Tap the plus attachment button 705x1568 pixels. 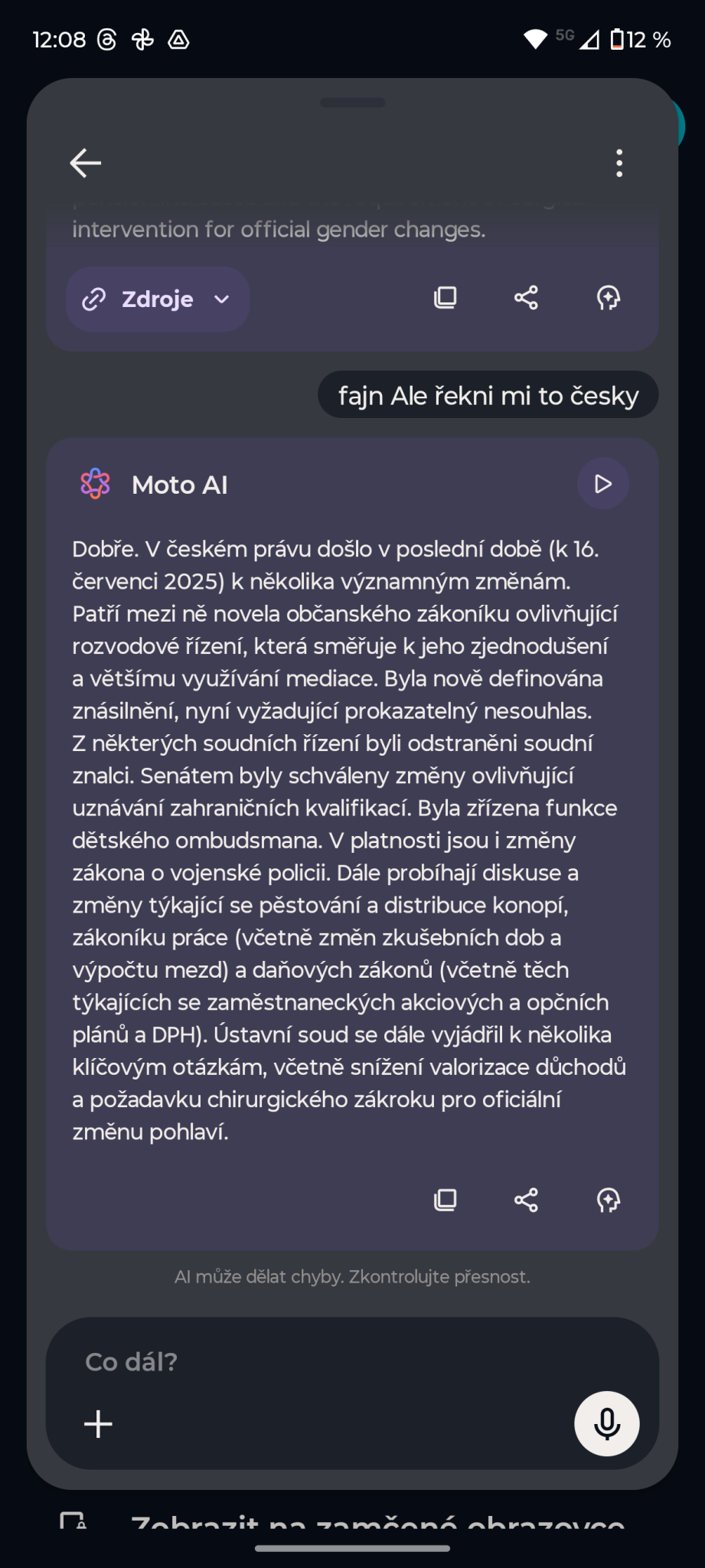click(x=98, y=1424)
